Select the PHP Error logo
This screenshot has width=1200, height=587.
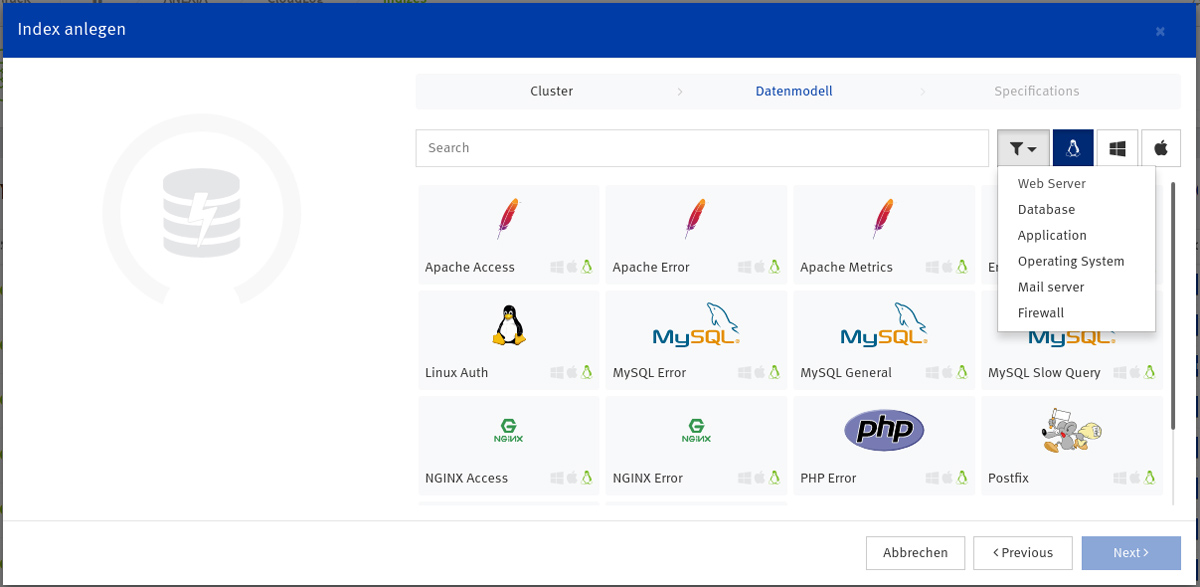click(x=884, y=431)
